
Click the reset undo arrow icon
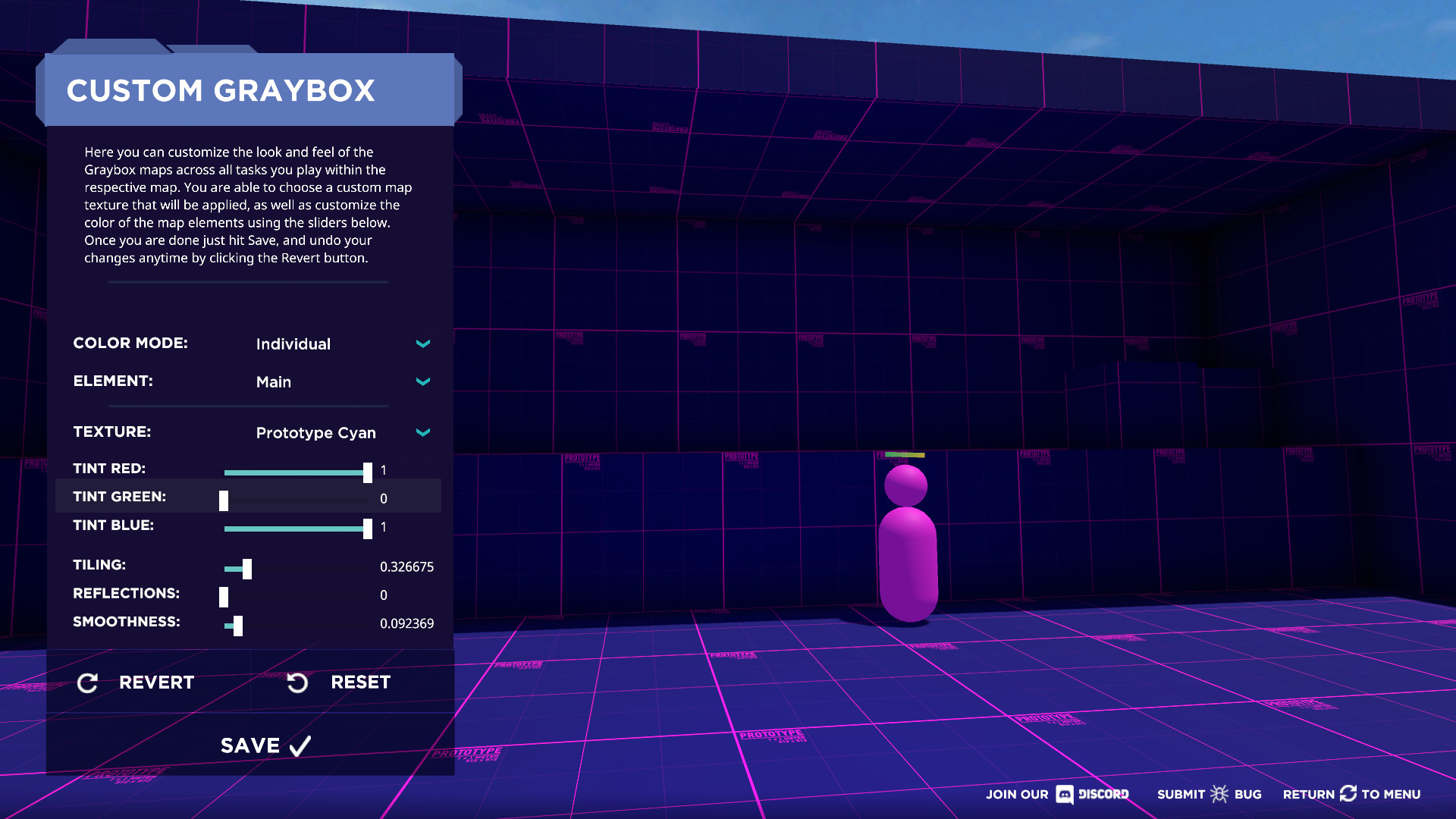(x=297, y=682)
